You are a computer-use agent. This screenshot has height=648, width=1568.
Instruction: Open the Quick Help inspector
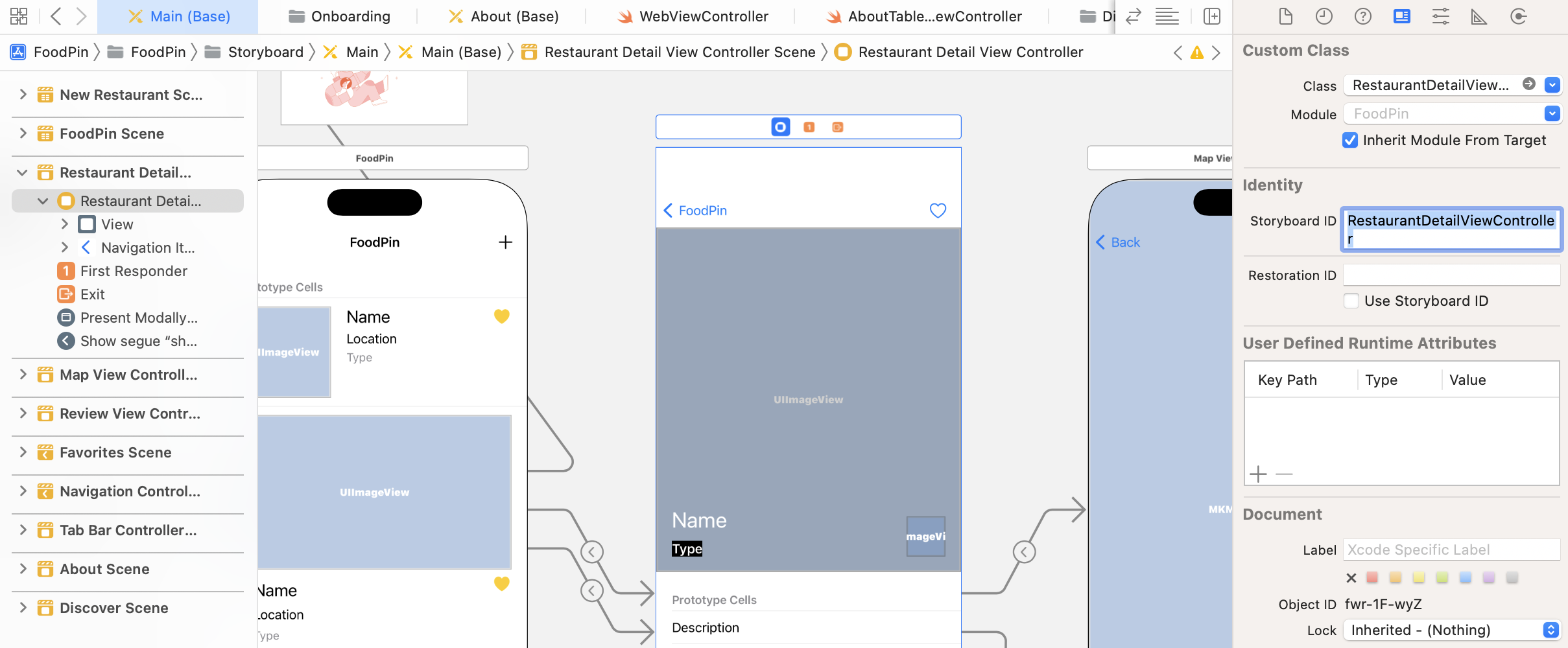pyautogui.click(x=1362, y=16)
